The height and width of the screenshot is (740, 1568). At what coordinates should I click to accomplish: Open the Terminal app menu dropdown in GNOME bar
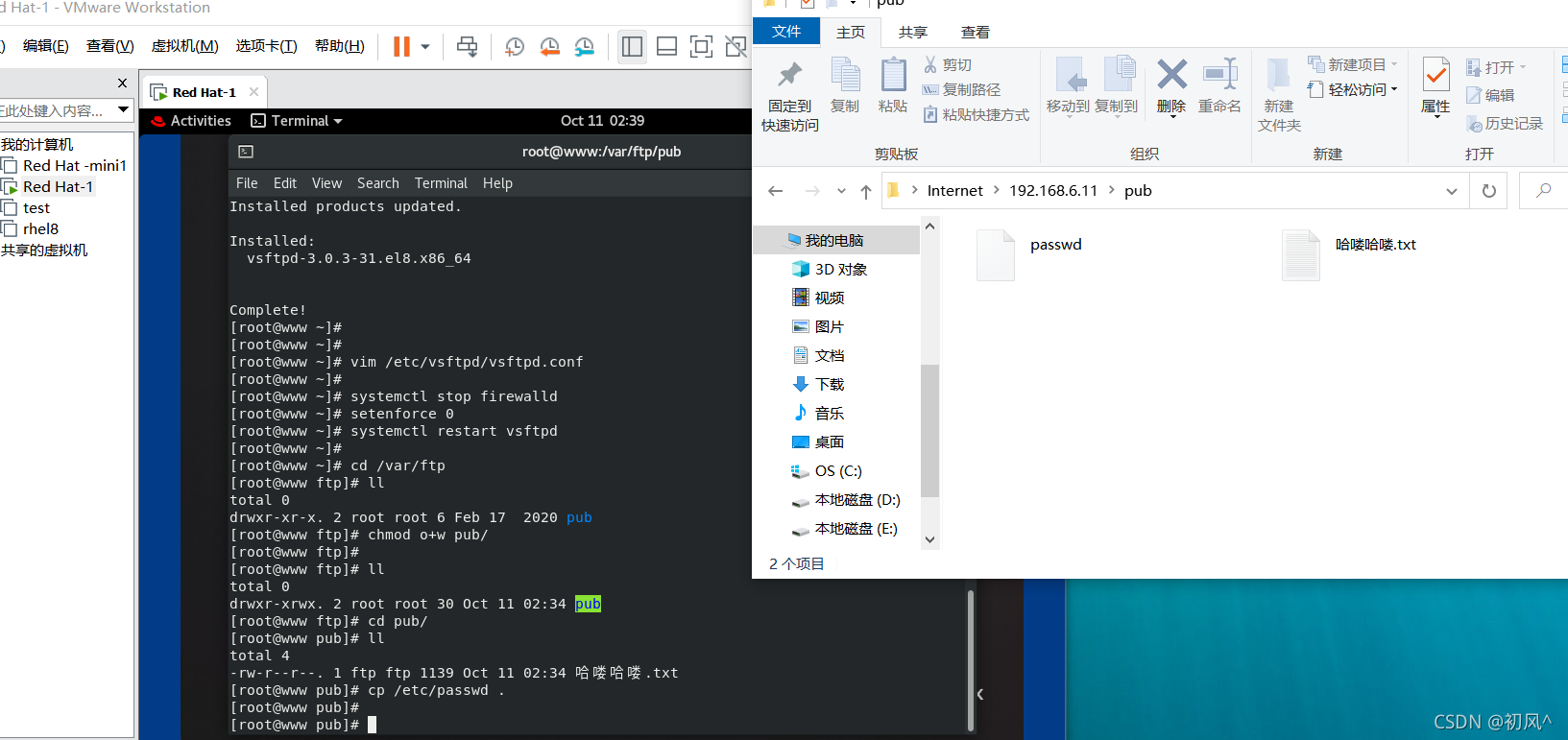tap(297, 121)
